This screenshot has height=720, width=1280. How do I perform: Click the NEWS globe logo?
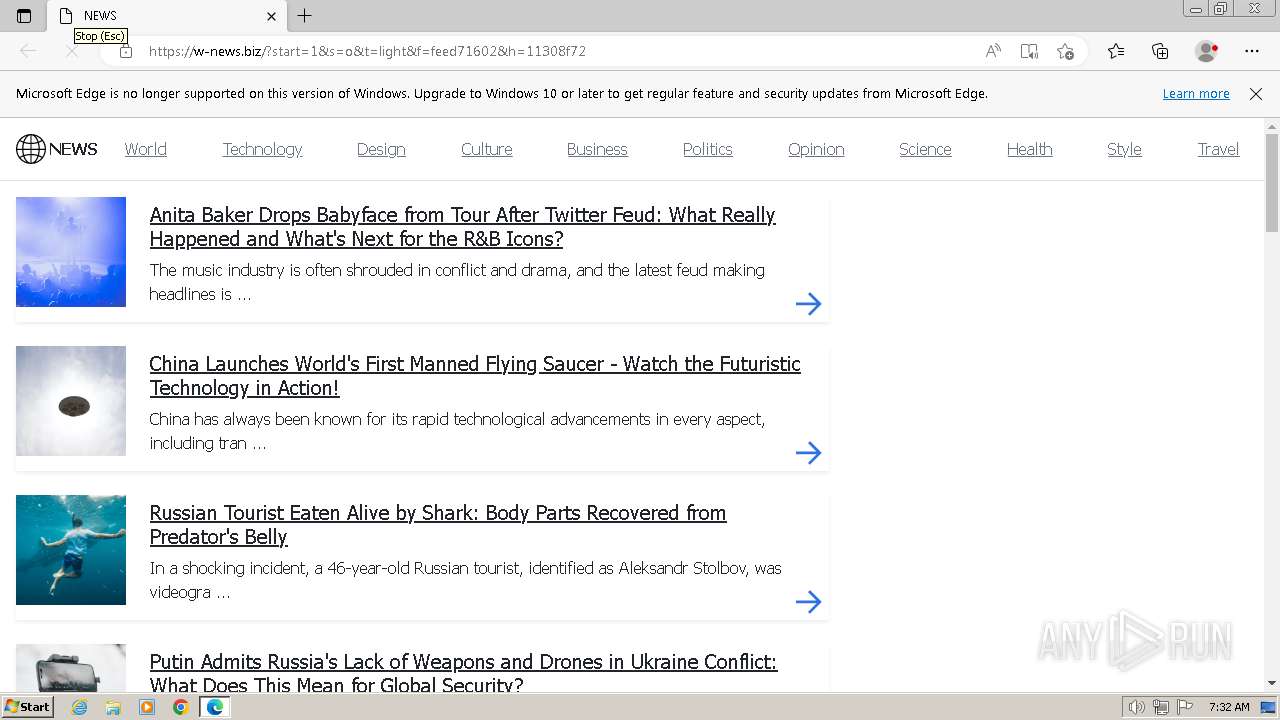tap(57, 149)
